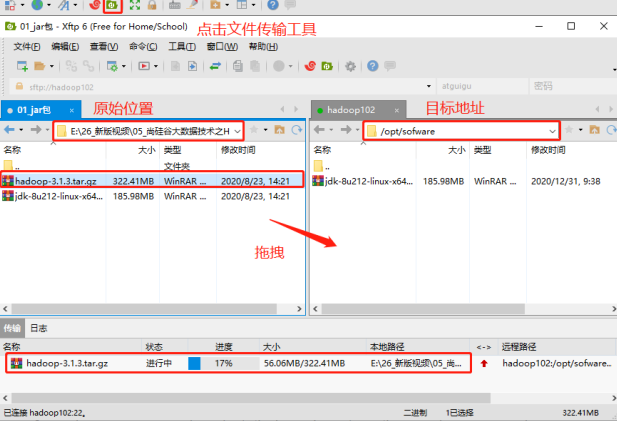Viewport: 617px width, 421px height.
Task: Switch to the 日志 log tab
Action: [x=39, y=328]
